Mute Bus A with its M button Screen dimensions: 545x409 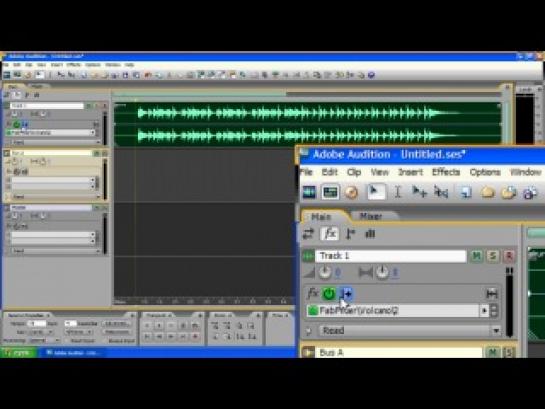pos(492,352)
